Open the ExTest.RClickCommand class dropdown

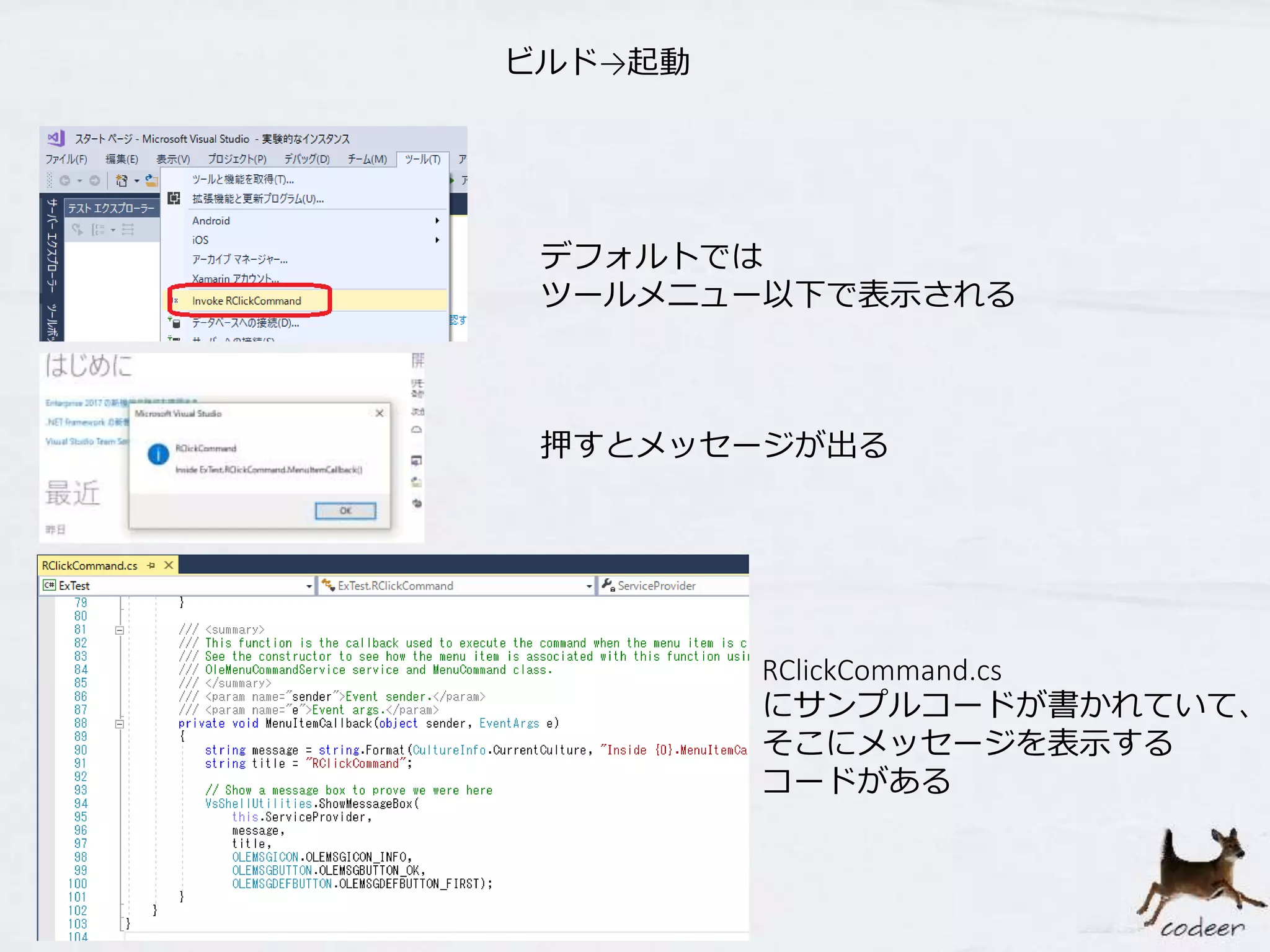[x=589, y=586]
